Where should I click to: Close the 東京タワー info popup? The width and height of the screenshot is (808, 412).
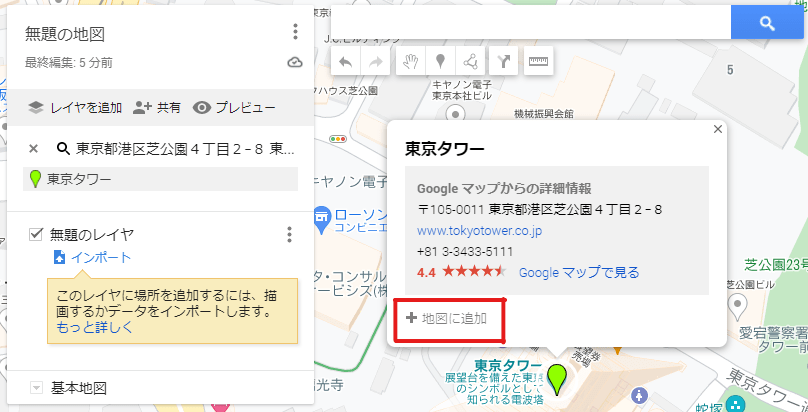717,129
